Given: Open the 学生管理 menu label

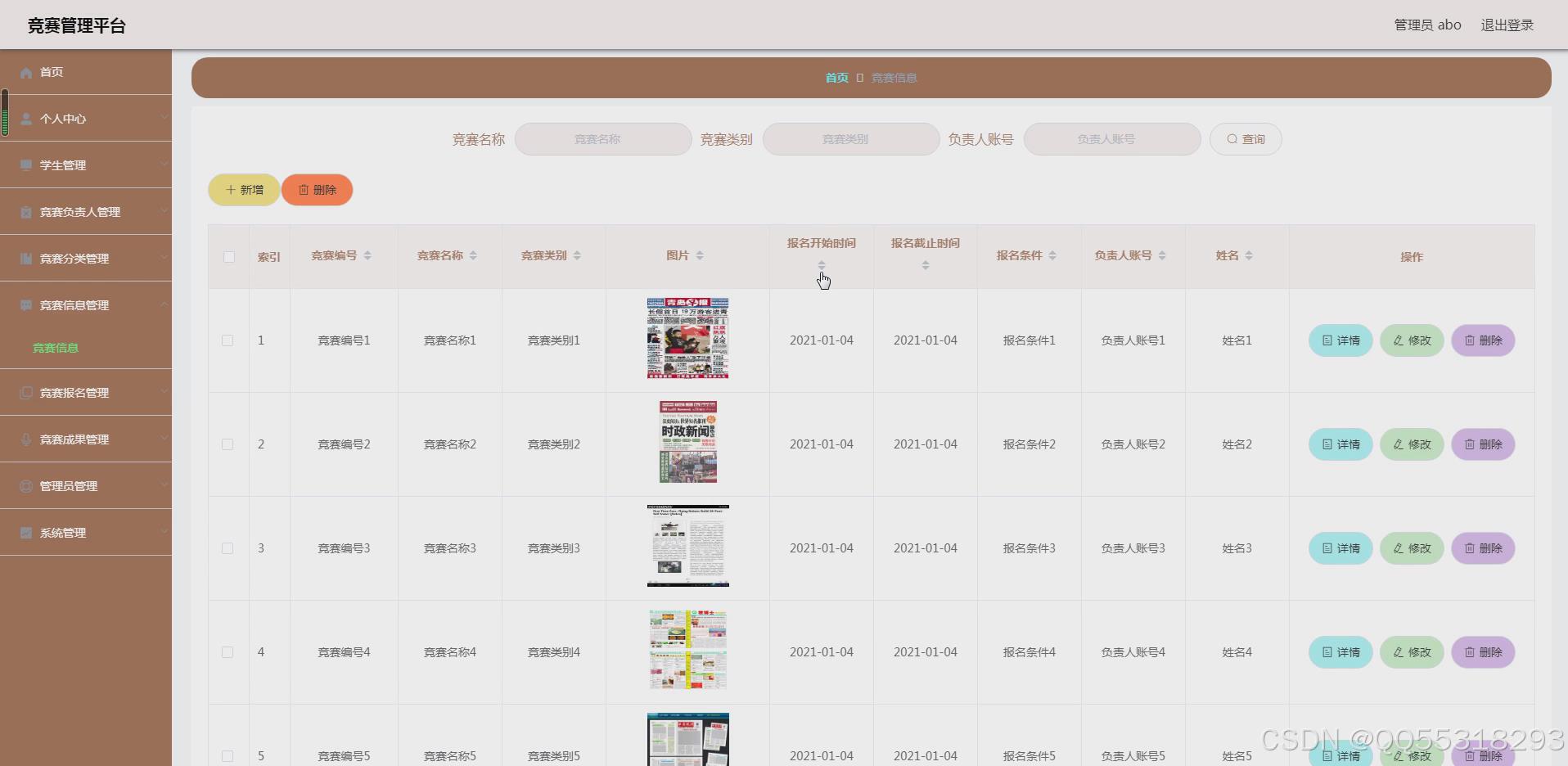Looking at the screenshot, I should [x=63, y=165].
